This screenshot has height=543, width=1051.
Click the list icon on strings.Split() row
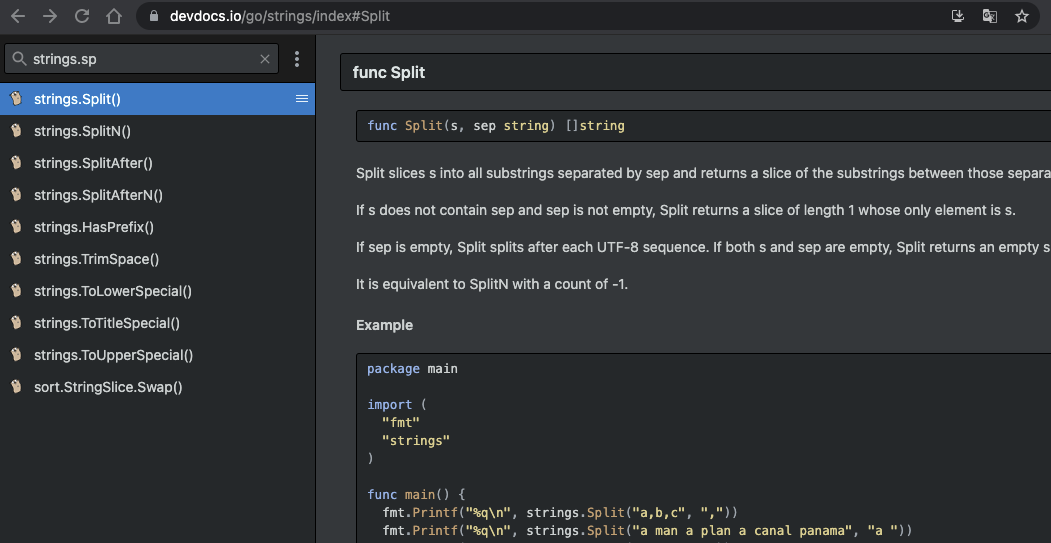(302, 99)
